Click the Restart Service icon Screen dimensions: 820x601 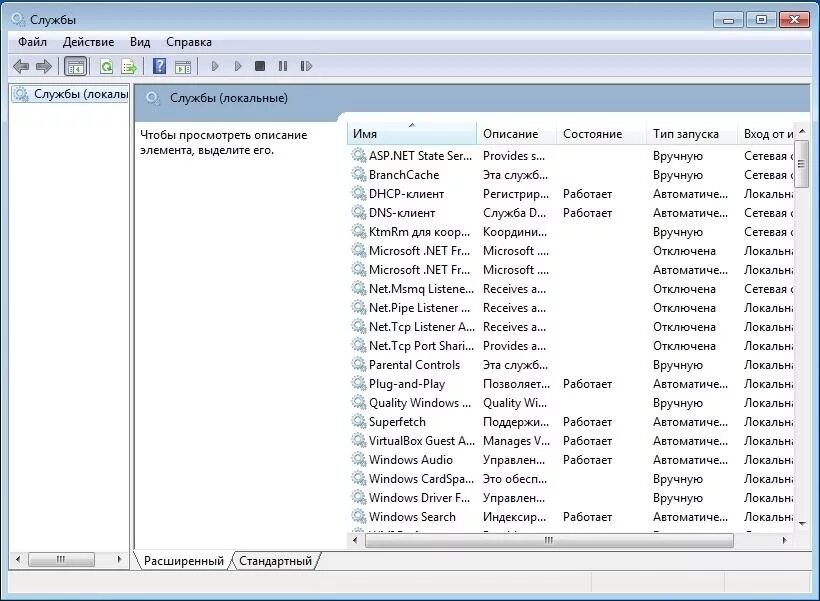pyautogui.click(x=306, y=66)
